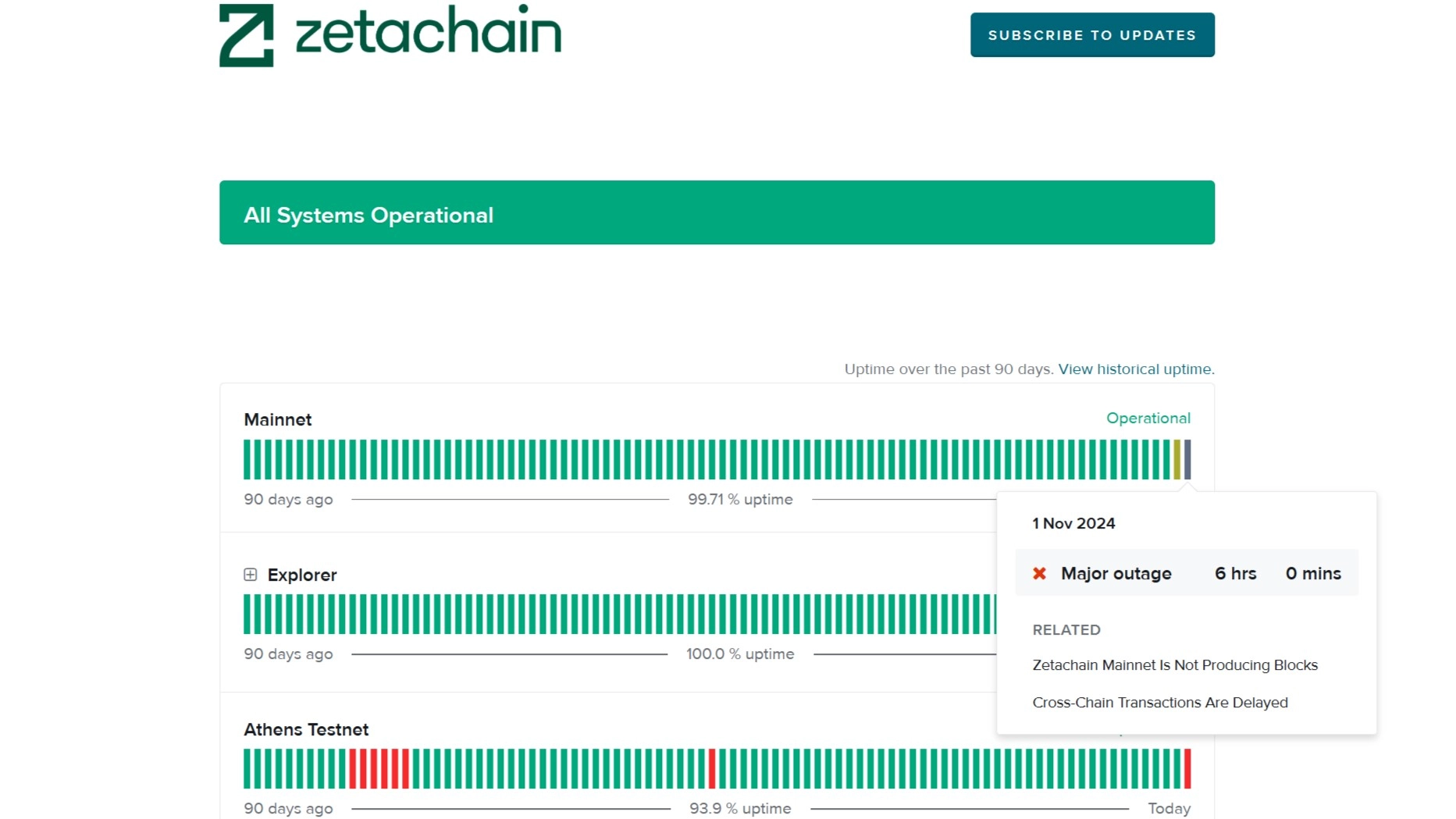Select the first green uptime bar under Explorer
Image resolution: width=1456 pixels, height=819 pixels.
pos(247,613)
